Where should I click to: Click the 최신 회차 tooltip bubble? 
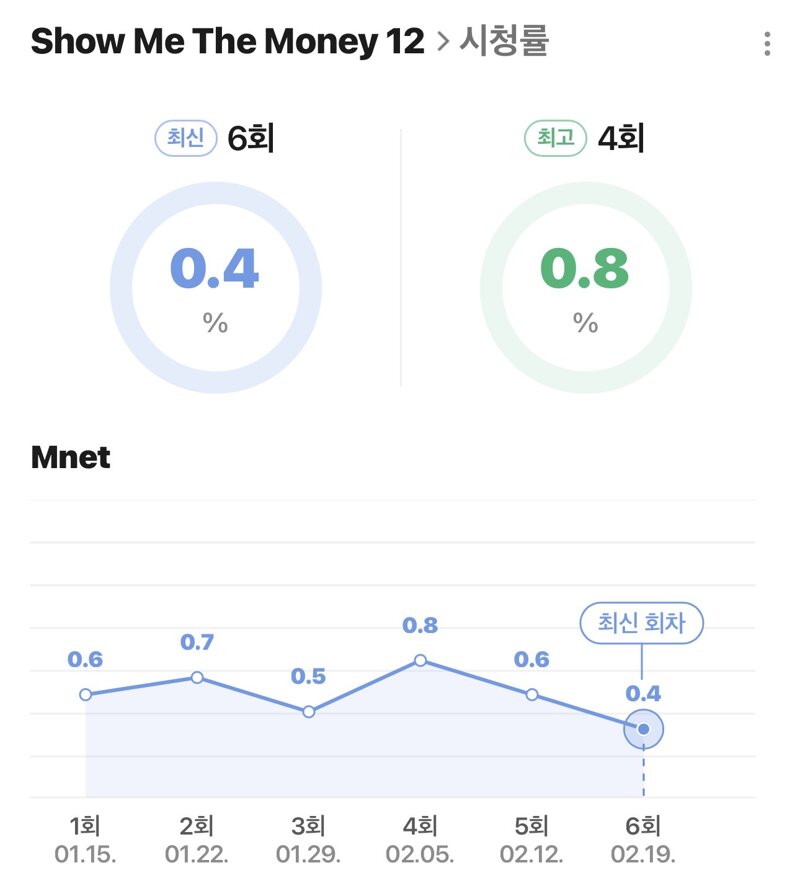pos(642,623)
